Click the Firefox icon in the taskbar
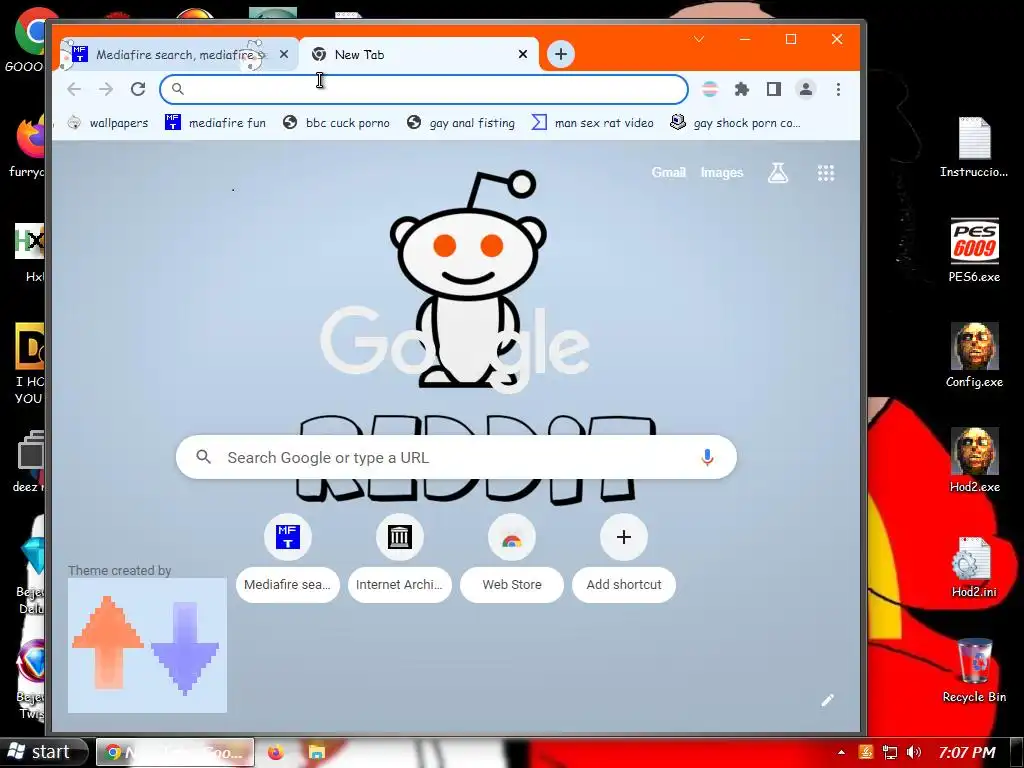1024x768 pixels. [276, 752]
